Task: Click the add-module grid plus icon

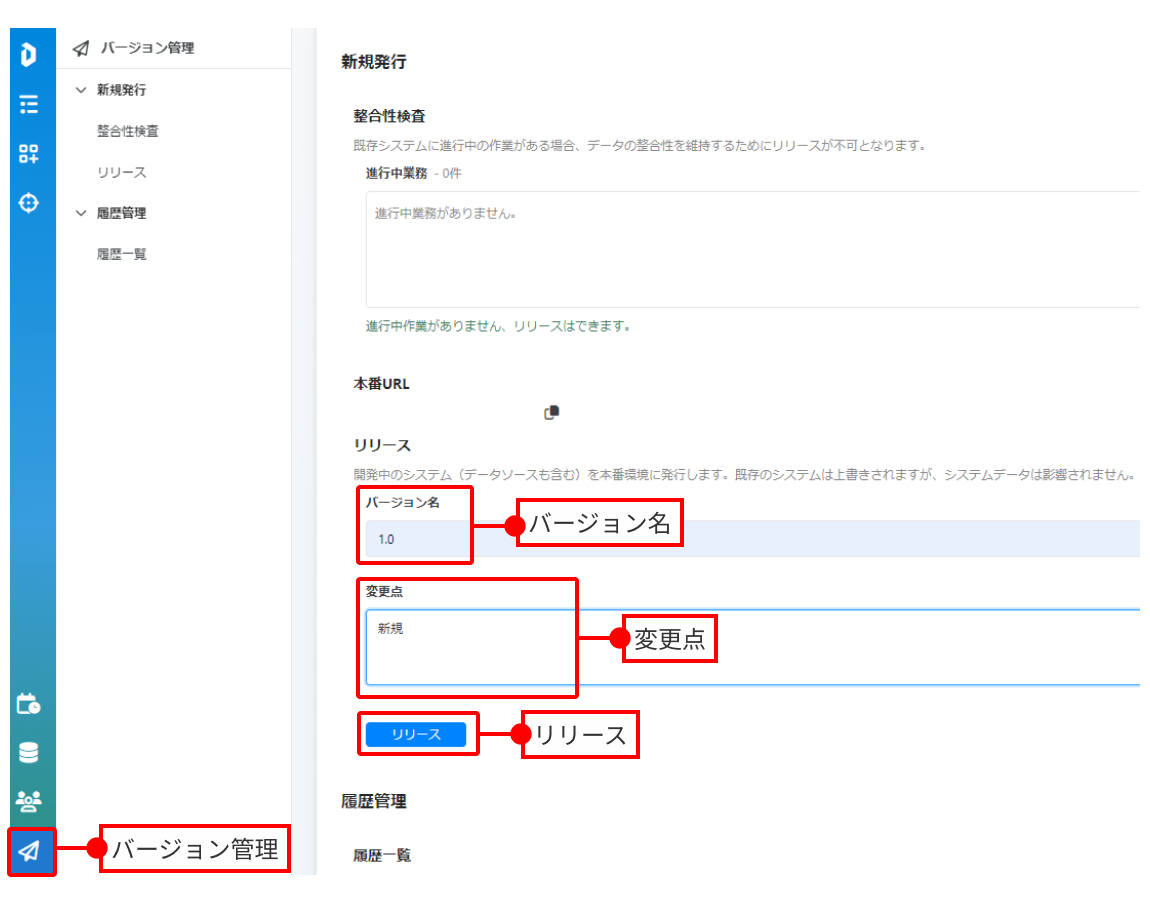Action: (29, 153)
